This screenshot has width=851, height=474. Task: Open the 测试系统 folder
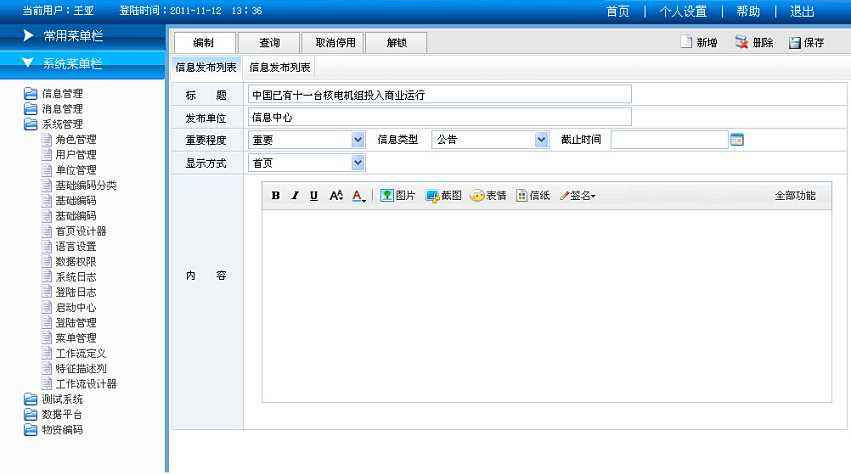54,399
